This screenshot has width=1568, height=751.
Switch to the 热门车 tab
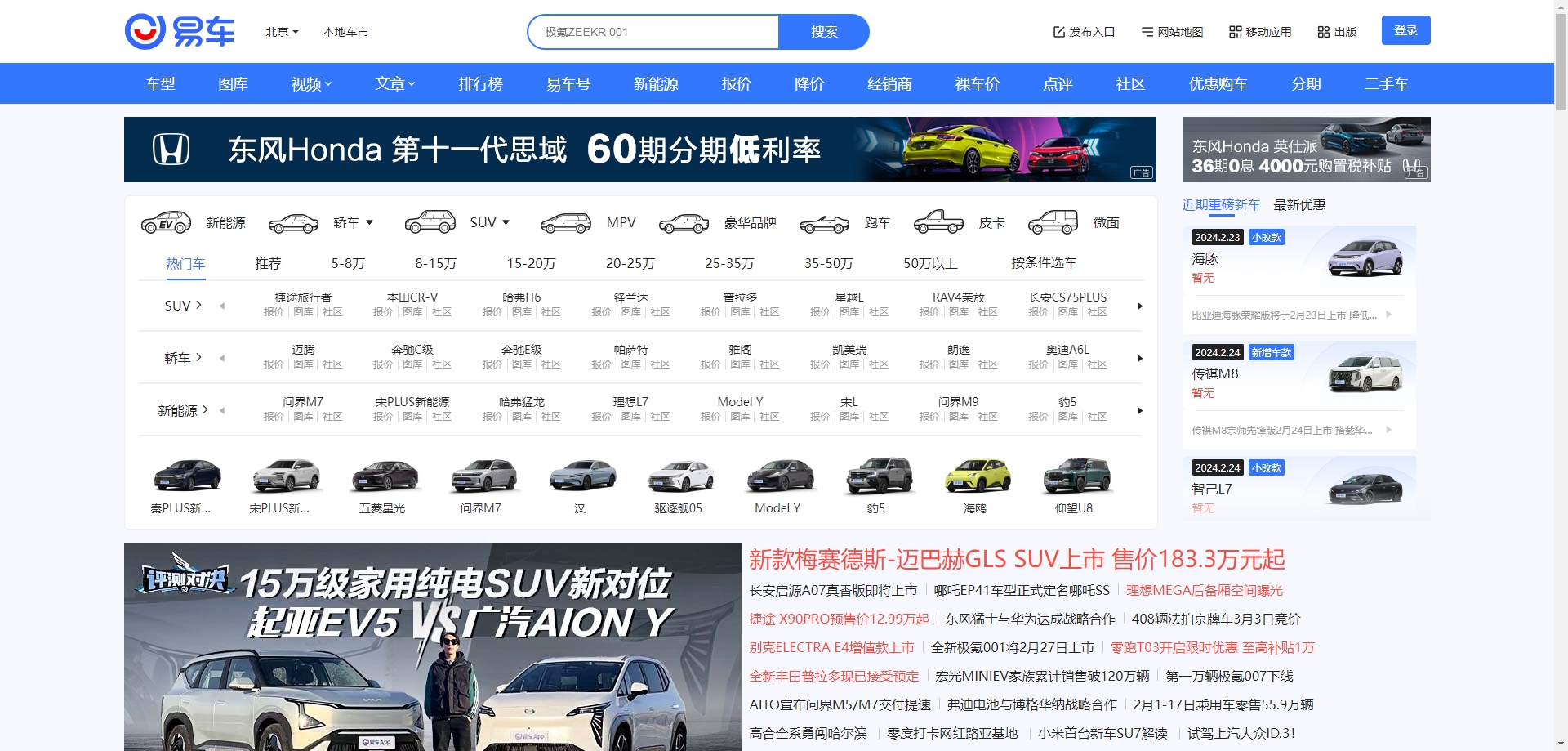click(x=185, y=263)
